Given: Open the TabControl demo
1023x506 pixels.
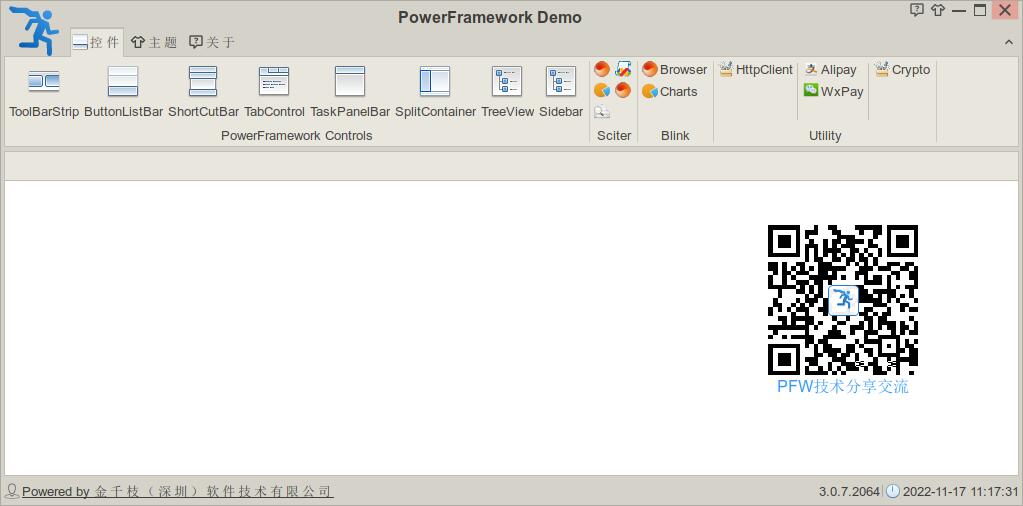Looking at the screenshot, I should pyautogui.click(x=275, y=91).
